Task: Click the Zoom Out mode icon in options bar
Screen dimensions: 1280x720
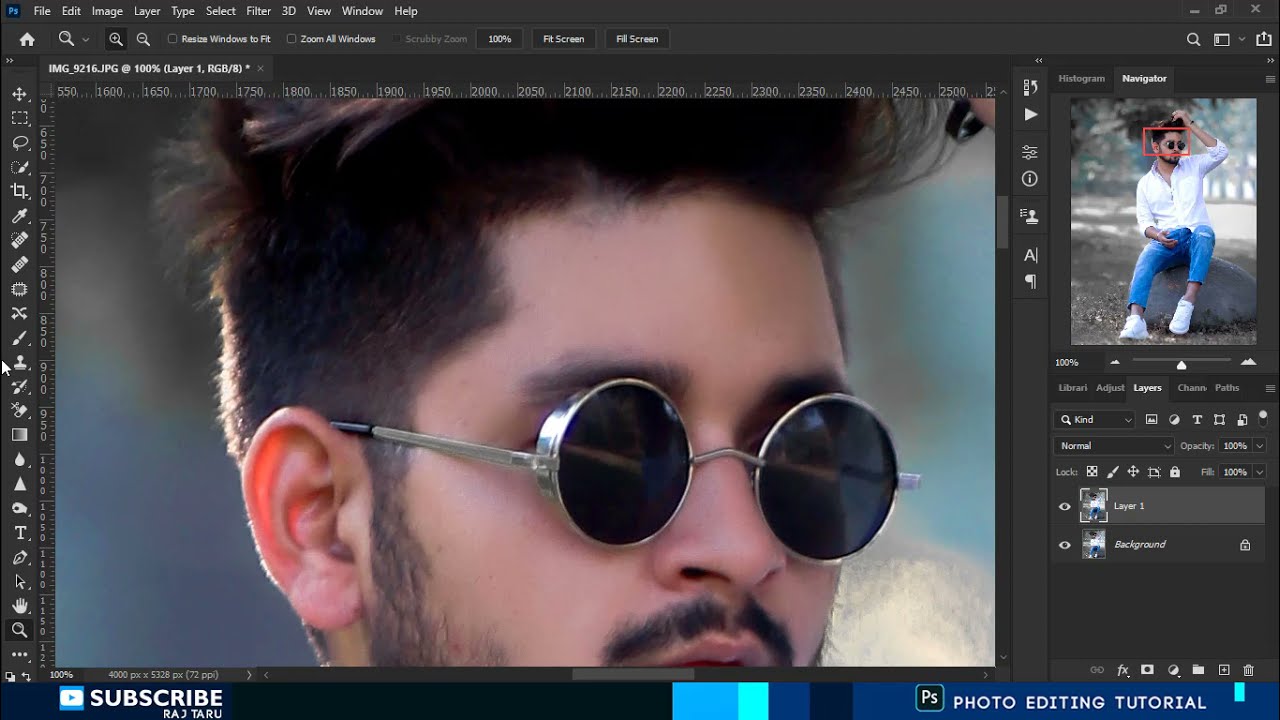Action: click(x=143, y=39)
